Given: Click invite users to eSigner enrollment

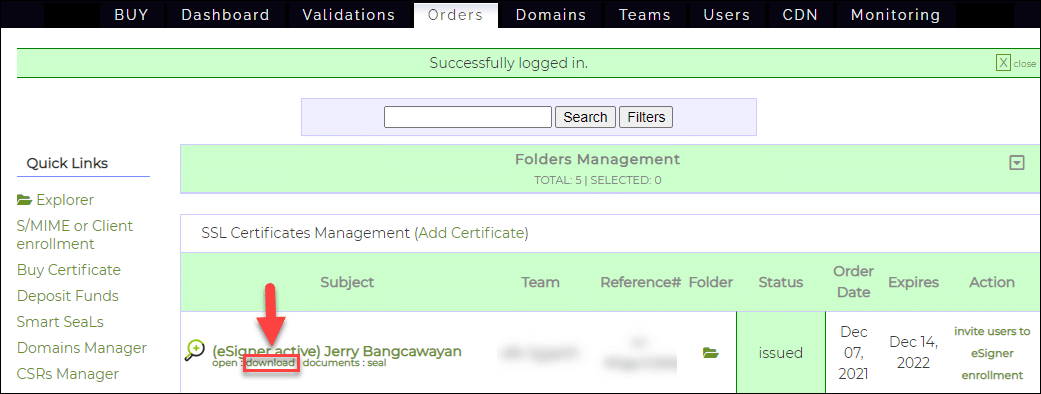Looking at the screenshot, I should (x=992, y=353).
